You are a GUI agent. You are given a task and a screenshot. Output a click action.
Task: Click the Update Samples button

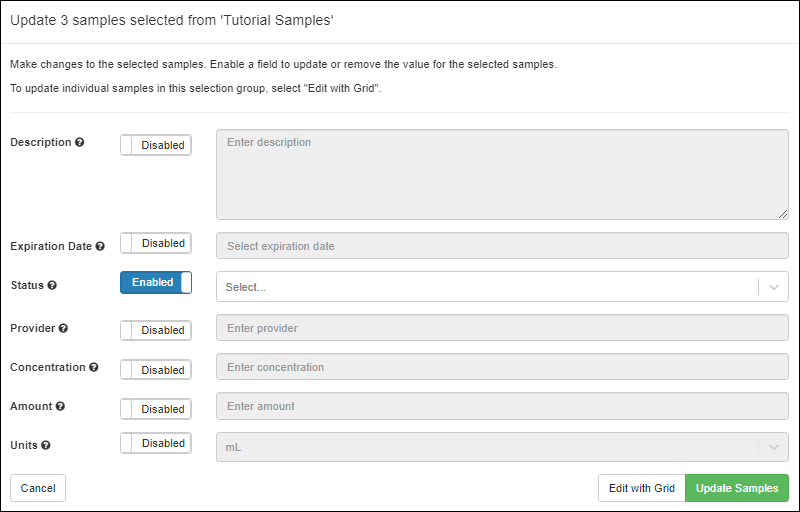[737, 488]
